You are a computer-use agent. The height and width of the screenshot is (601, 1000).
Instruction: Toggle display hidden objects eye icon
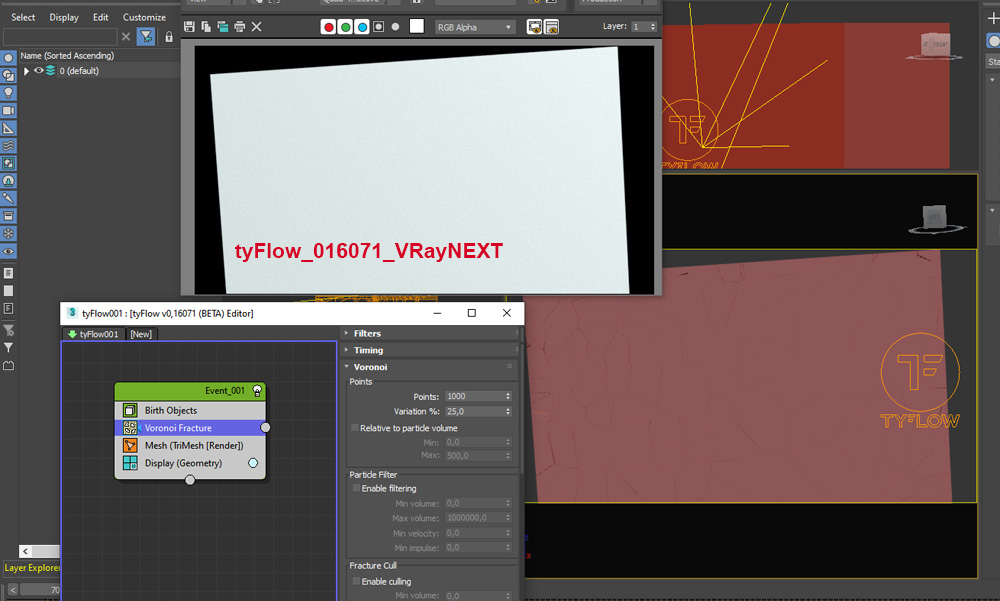[x=8, y=251]
